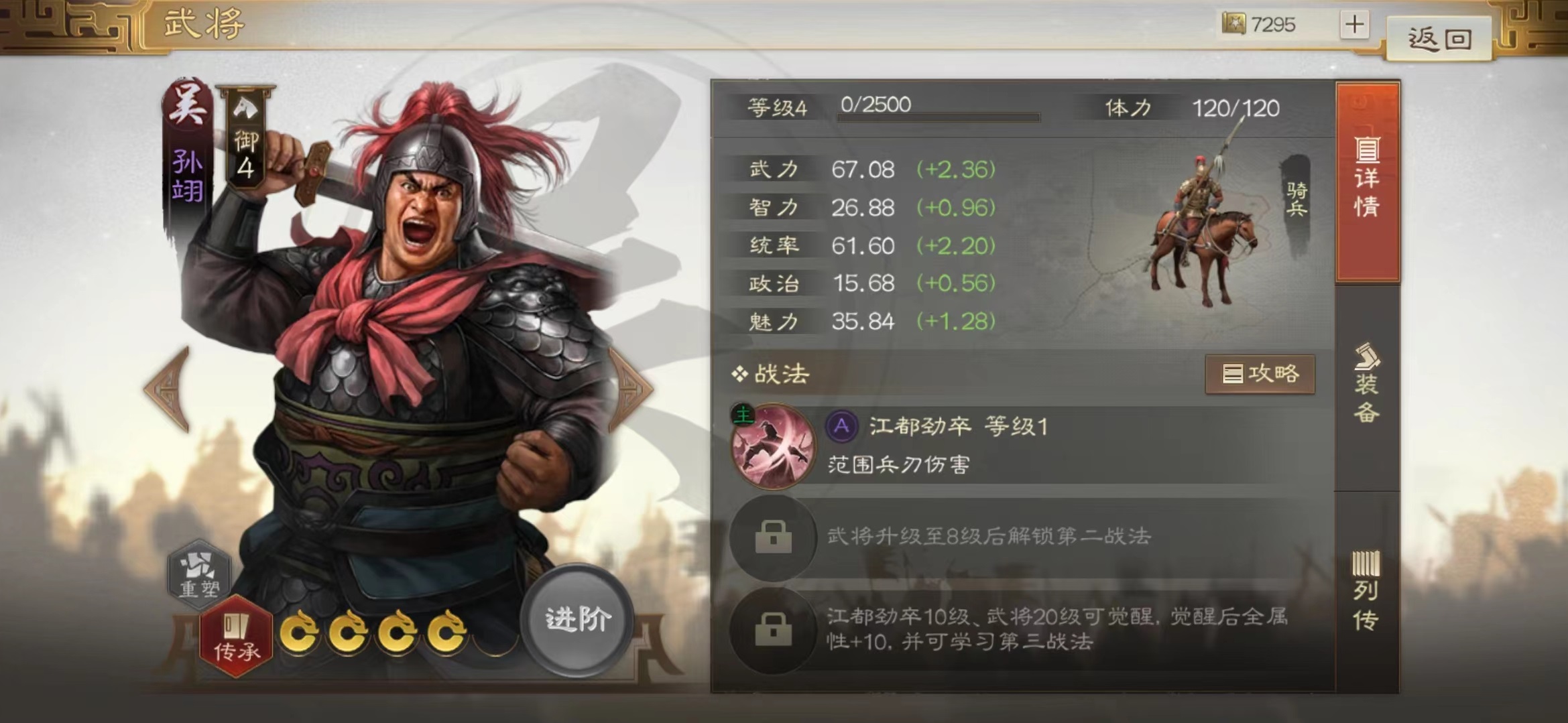Viewport: 1568px width, 723px height.
Task: Tap the 御 4 command cost banner
Action: pos(245,137)
